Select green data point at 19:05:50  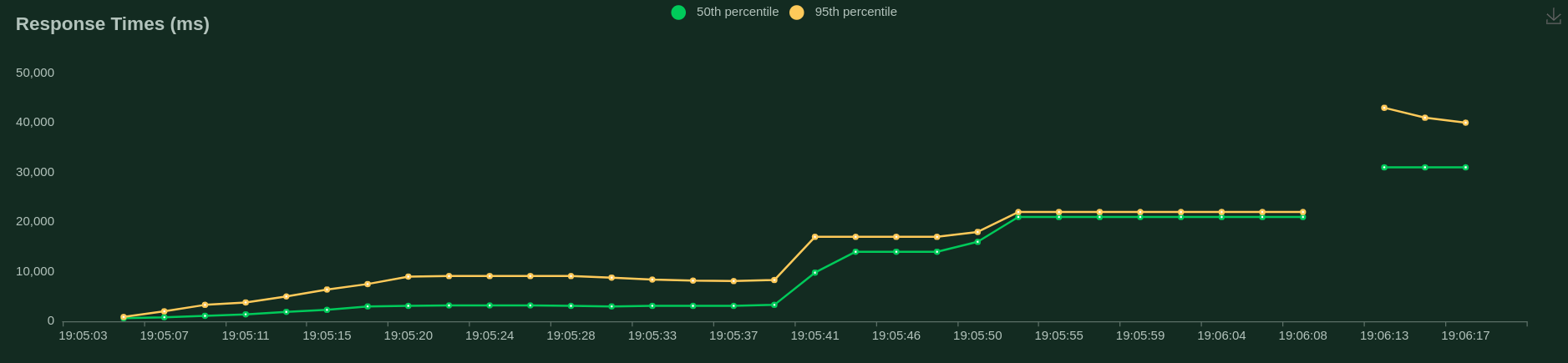click(977, 242)
